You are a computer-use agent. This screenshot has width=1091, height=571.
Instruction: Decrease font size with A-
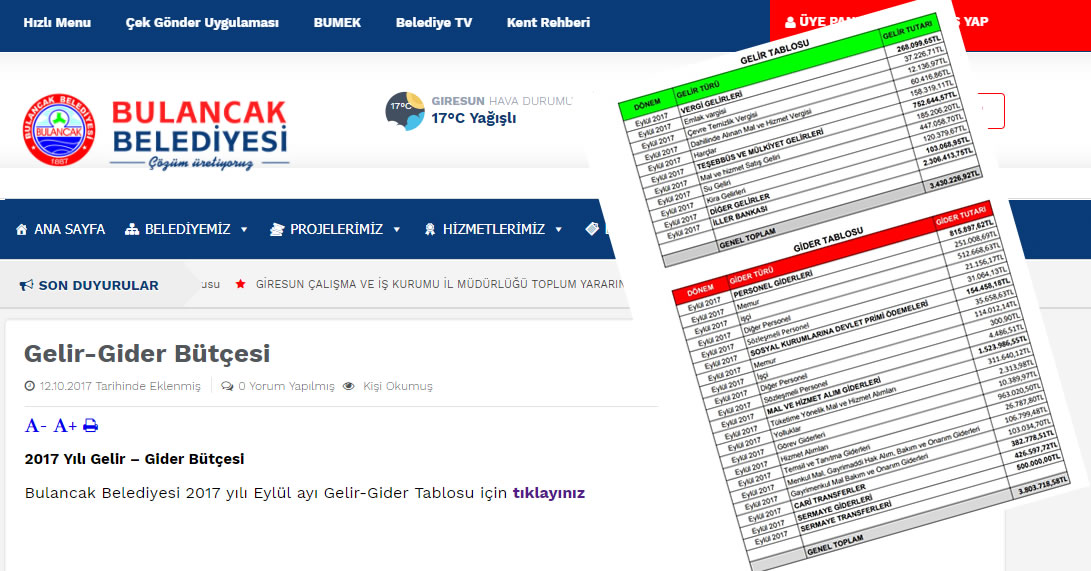tap(35, 426)
